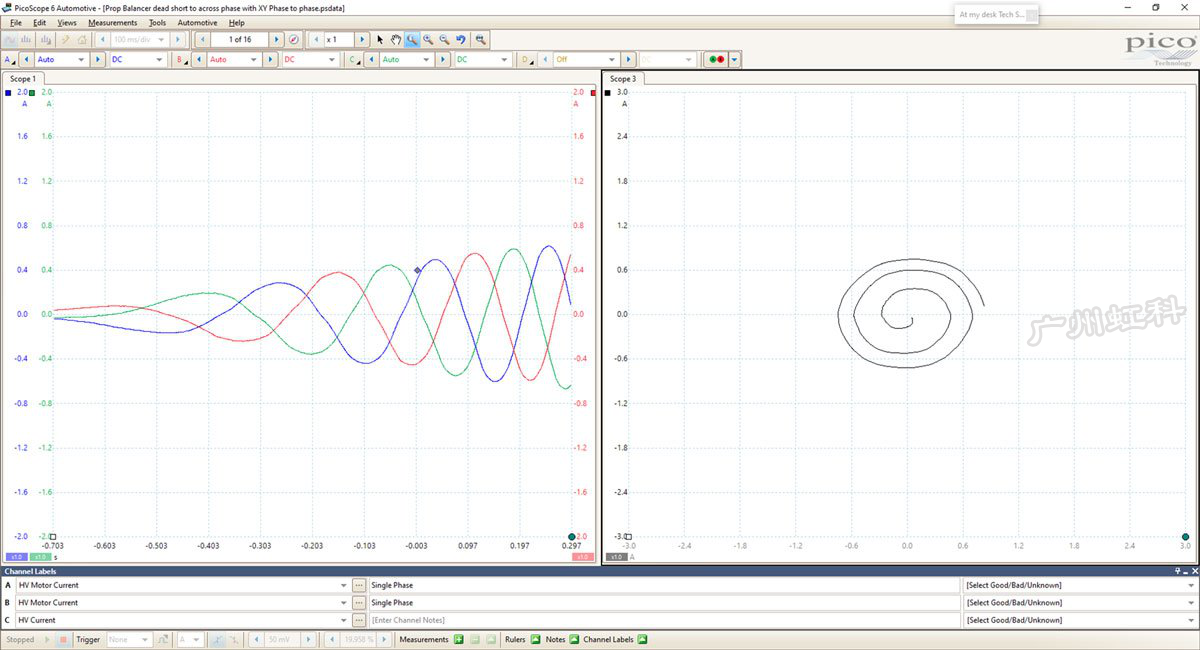Open the Trigger mode None dropdown
Viewport: 1200px width, 650px height.
129,640
